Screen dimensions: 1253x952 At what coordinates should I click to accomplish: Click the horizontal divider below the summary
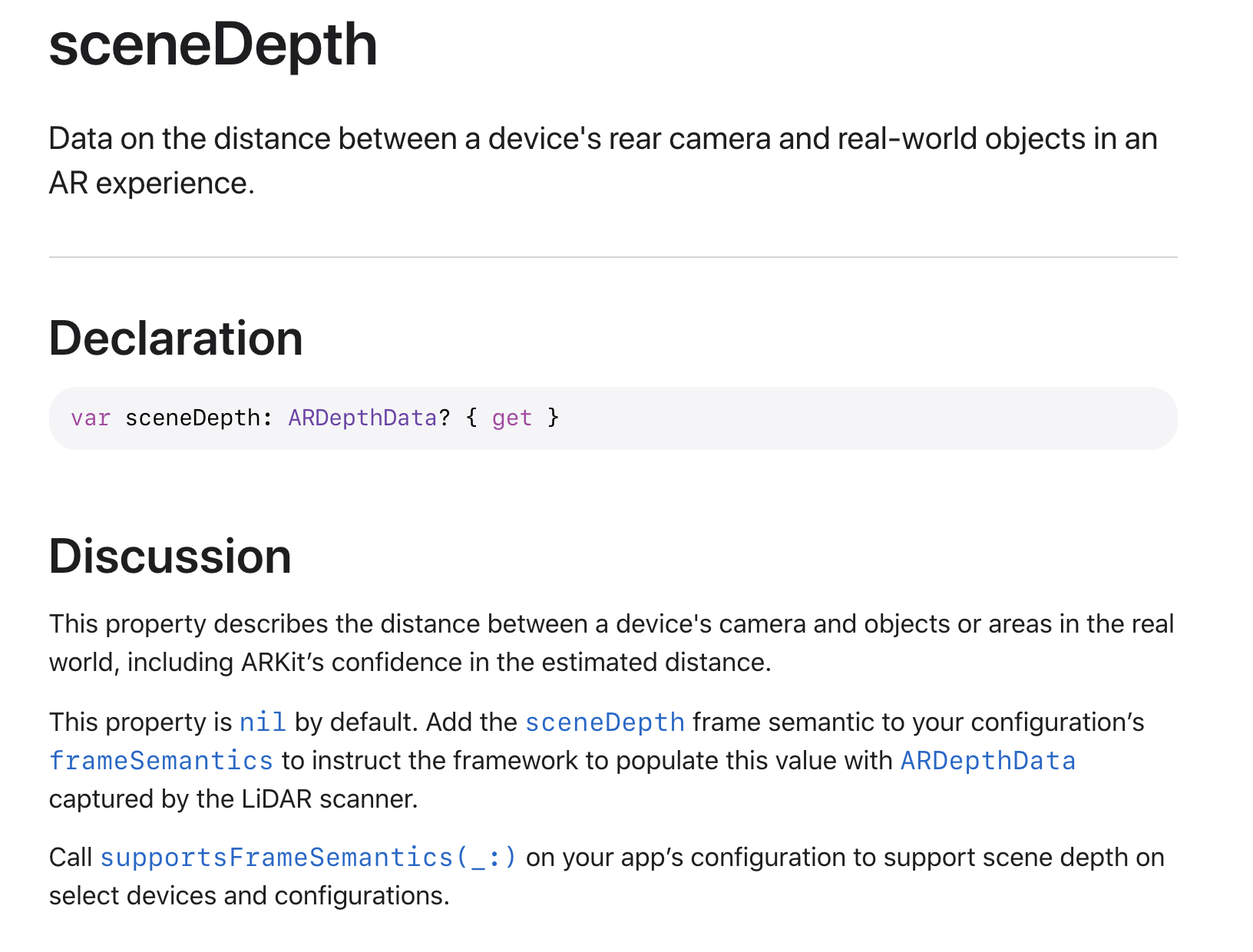613,257
